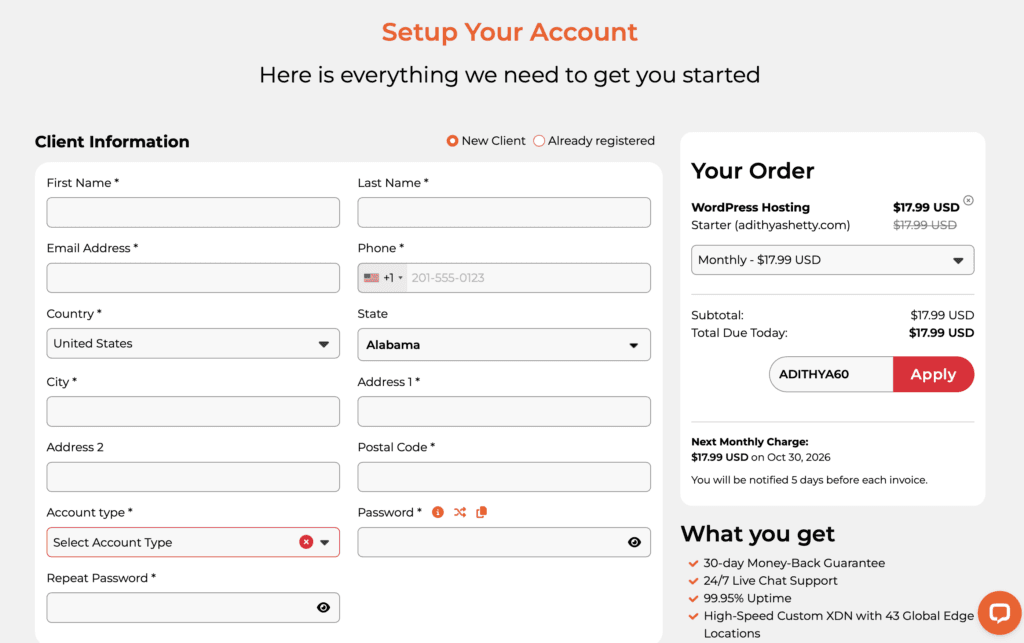
Task: Click the coupon code field containing ADITHYA60
Action: click(x=831, y=374)
